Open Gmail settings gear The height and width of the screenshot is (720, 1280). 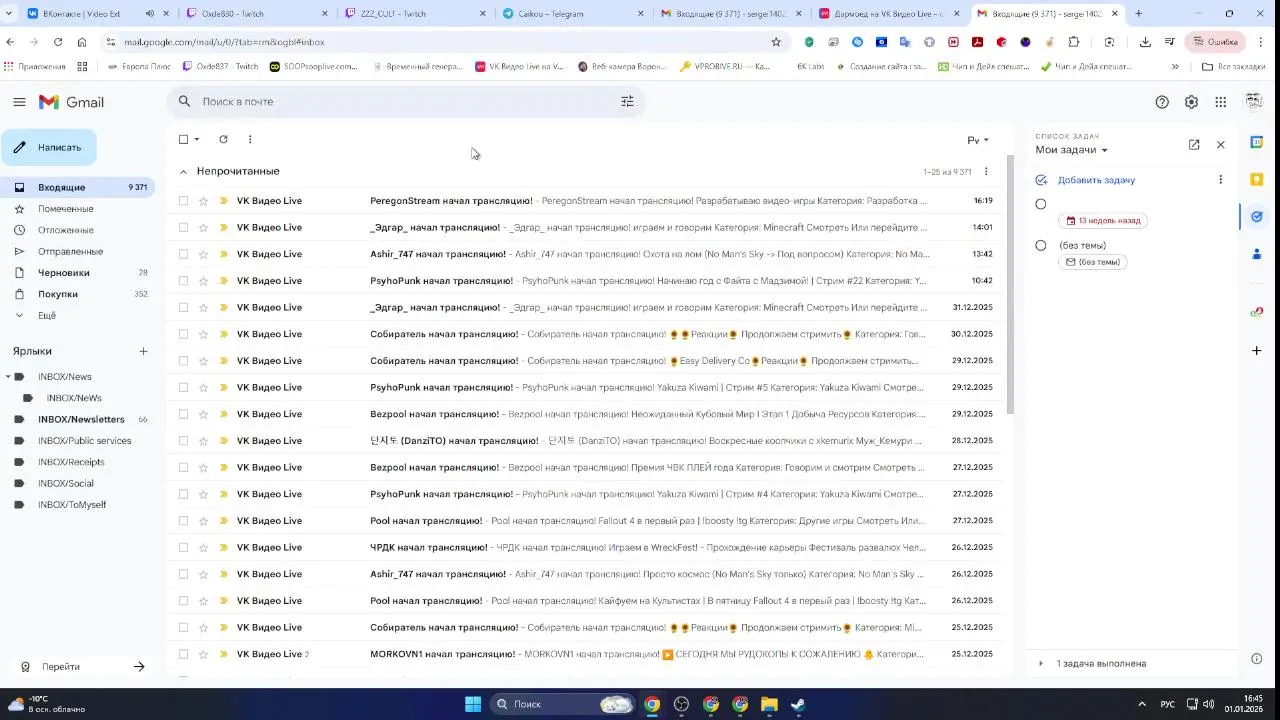tap(1191, 102)
